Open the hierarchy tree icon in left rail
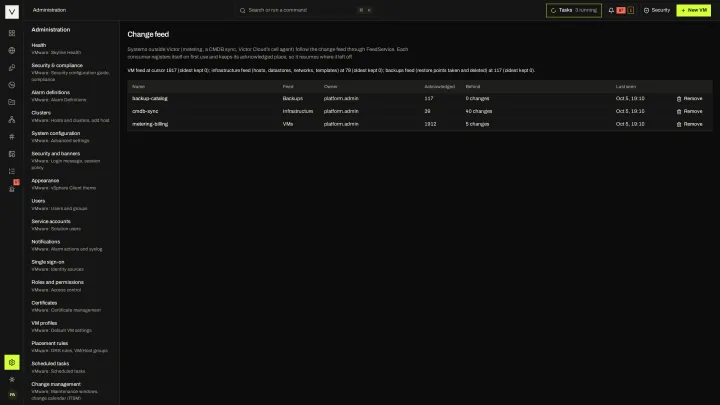The width and height of the screenshot is (720, 405). coord(12,119)
